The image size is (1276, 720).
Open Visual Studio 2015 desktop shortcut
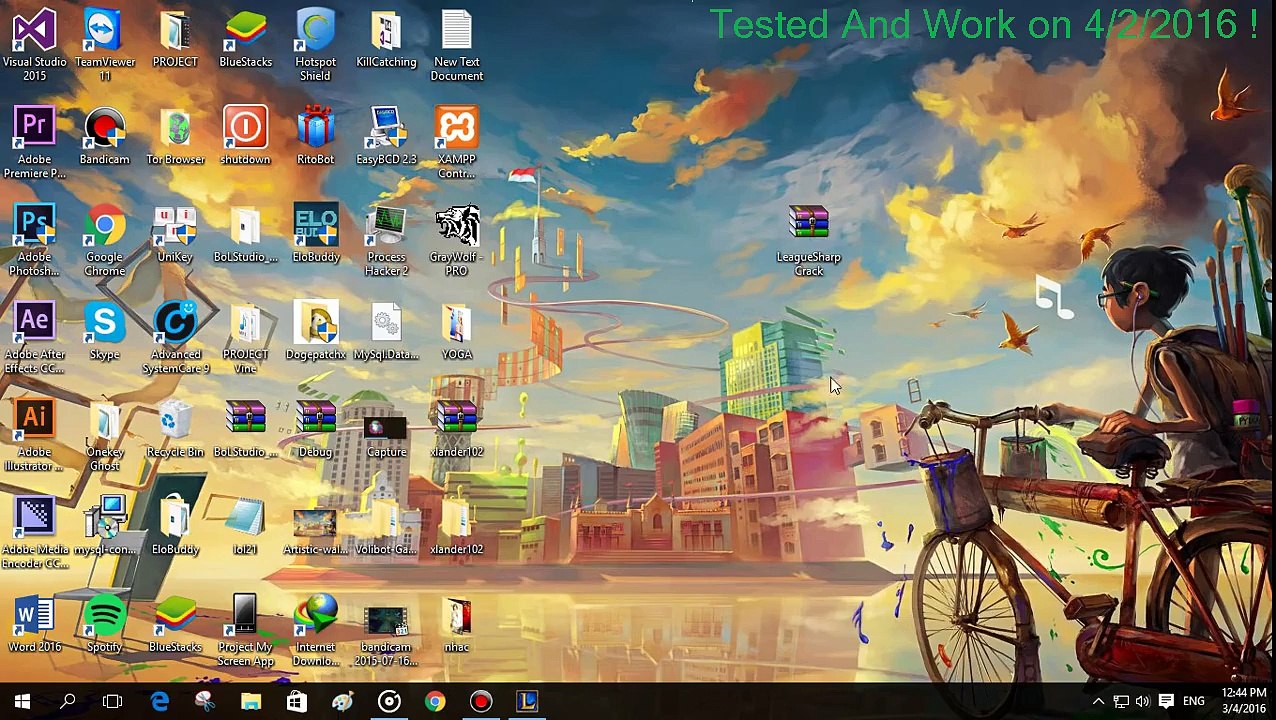click(x=34, y=45)
